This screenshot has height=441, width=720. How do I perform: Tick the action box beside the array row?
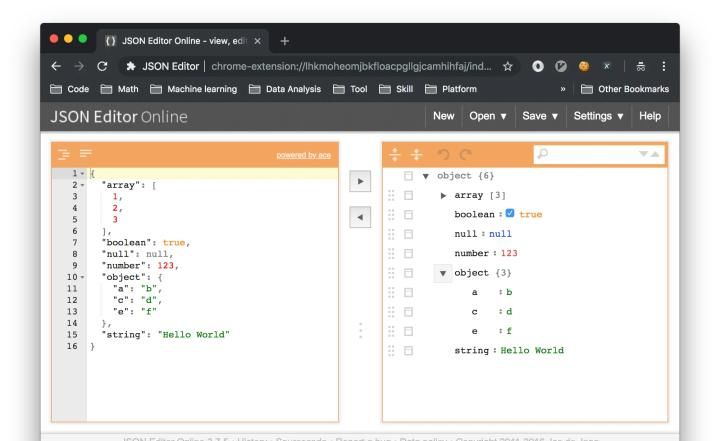coord(408,195)
